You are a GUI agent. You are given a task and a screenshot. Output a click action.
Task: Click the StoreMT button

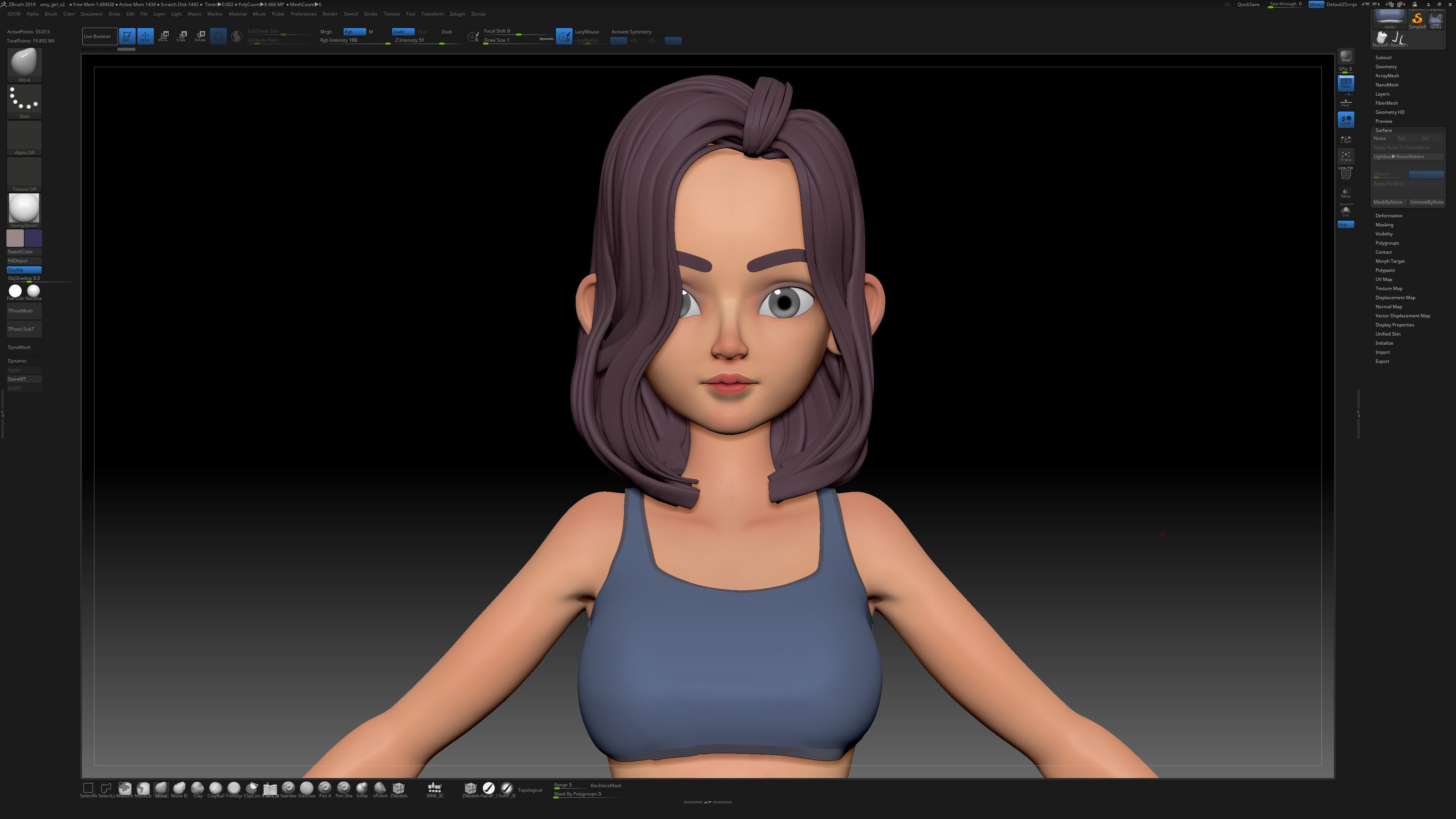[24, 379]
